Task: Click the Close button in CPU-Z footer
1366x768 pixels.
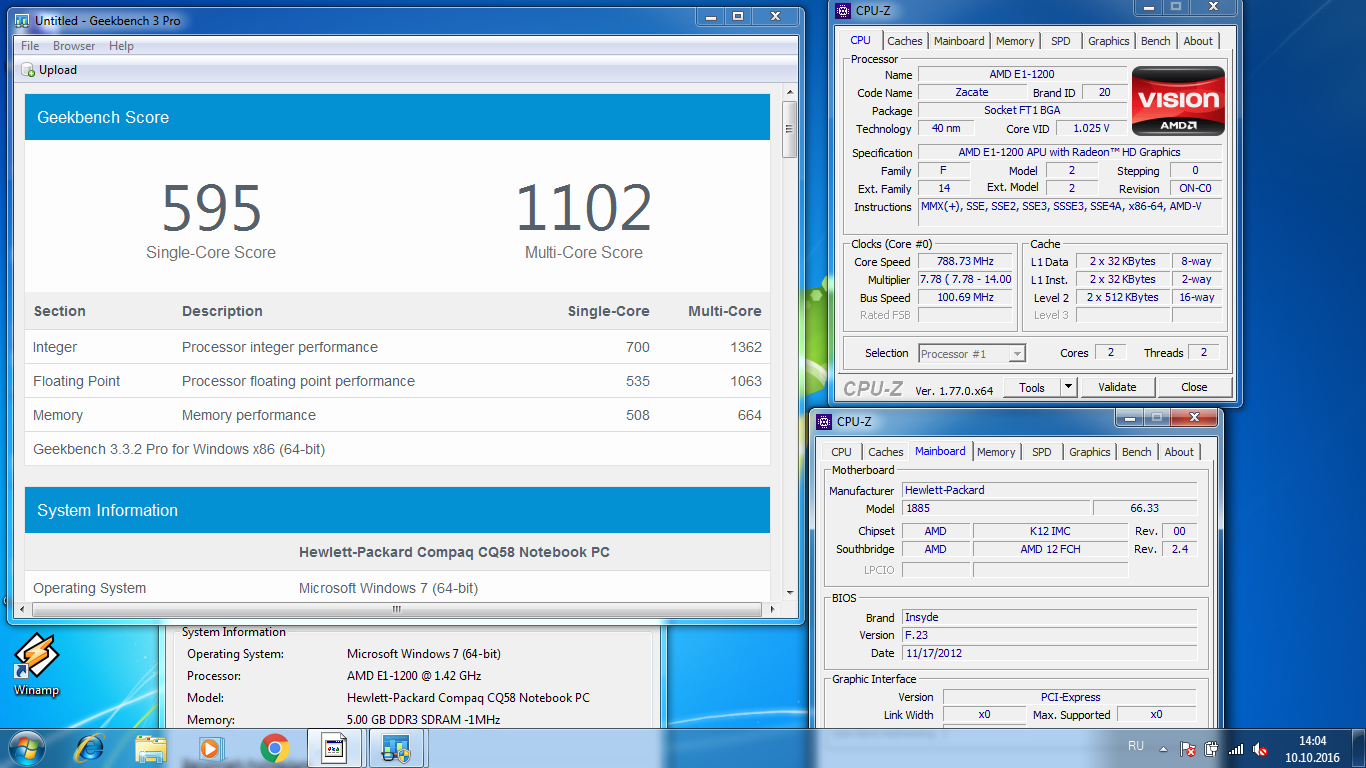Action: [x=1194, y=387]
